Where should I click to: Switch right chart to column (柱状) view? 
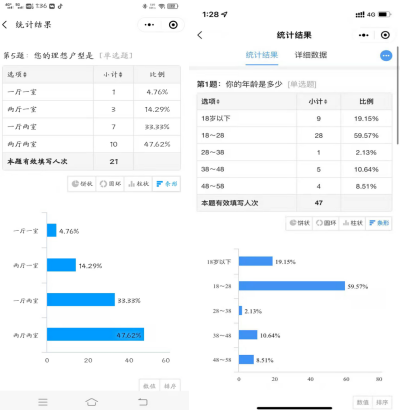point(353,223)
